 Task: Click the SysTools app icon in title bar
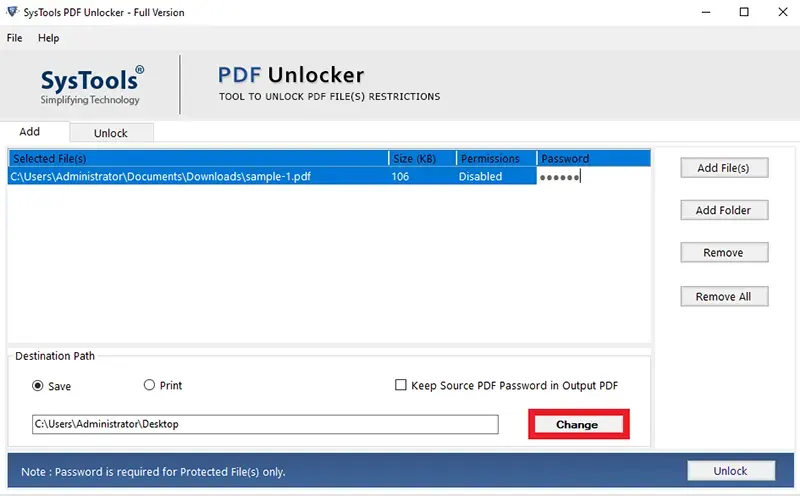point(12,12)
